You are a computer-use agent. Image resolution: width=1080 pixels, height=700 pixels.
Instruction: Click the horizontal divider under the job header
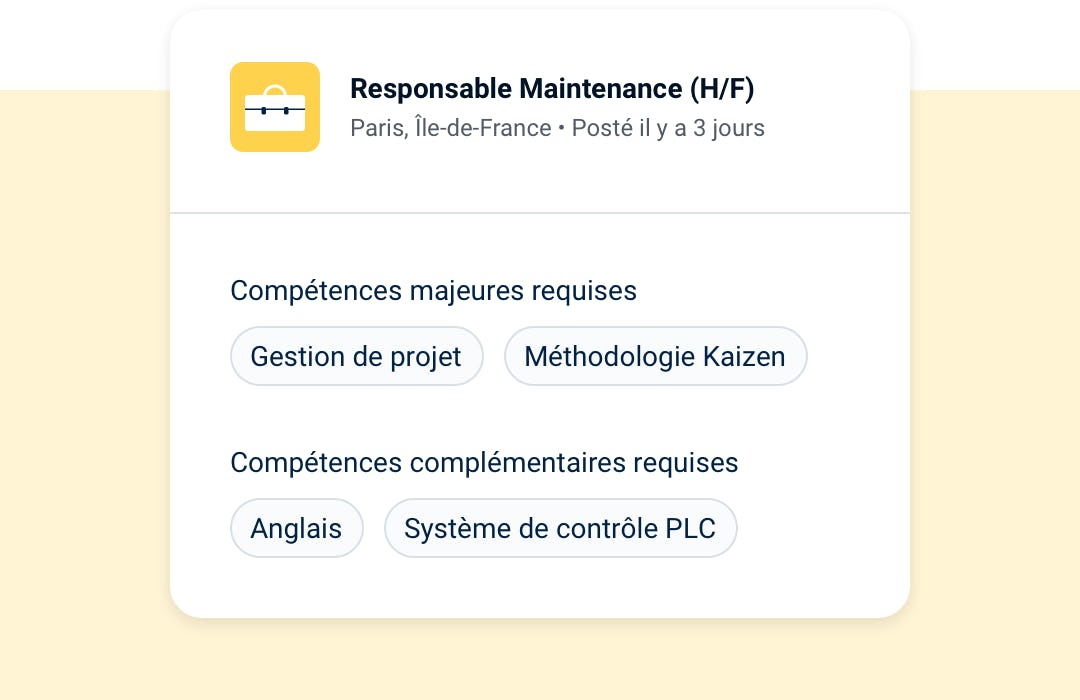(x=540, y=213)
